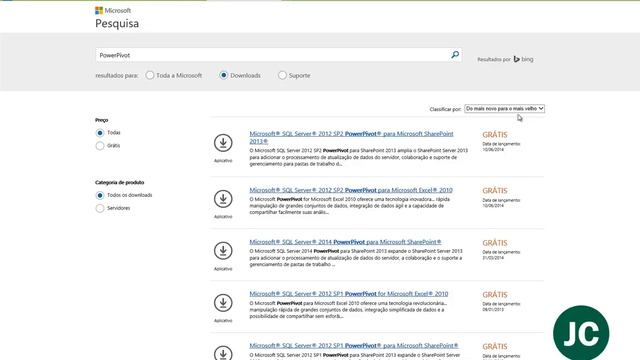This screenshot has height=360, width=640.
Task: Select the Toda a Microsoft radio option
Action: [150, 76]
